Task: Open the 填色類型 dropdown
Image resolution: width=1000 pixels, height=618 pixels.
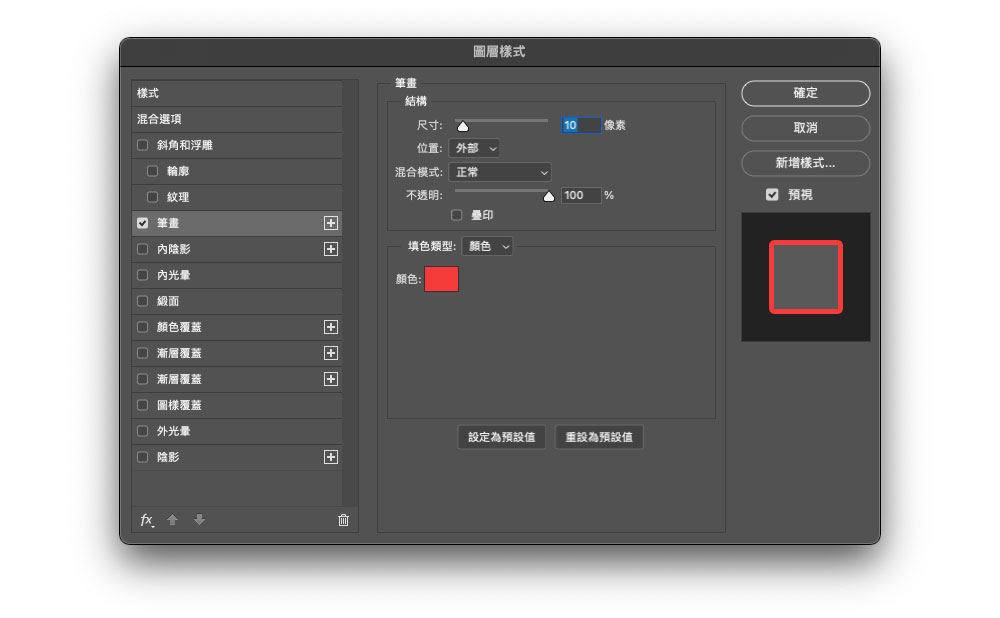Action: point(487,246)
